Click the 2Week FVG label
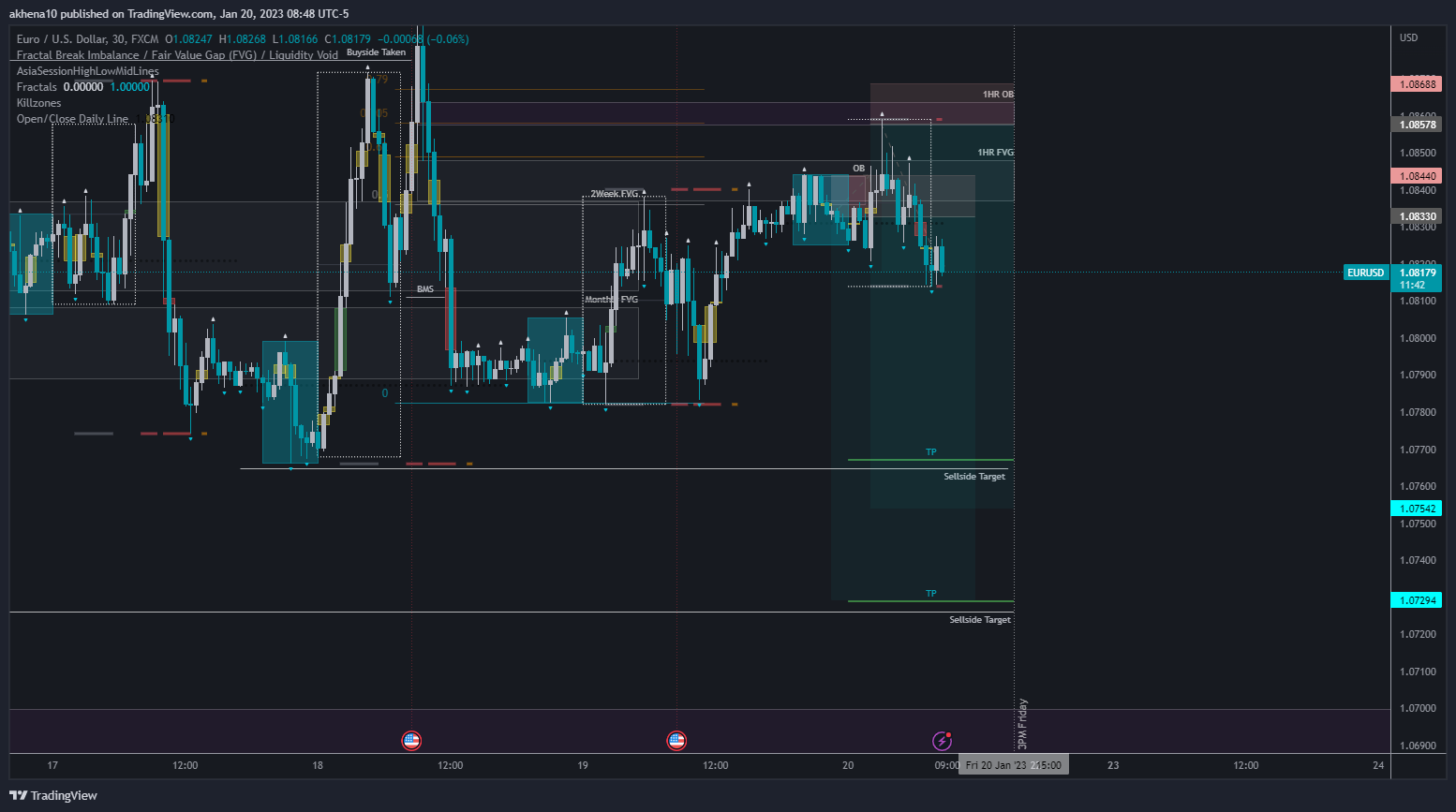Screen dimensions: 1456x812 614,194
